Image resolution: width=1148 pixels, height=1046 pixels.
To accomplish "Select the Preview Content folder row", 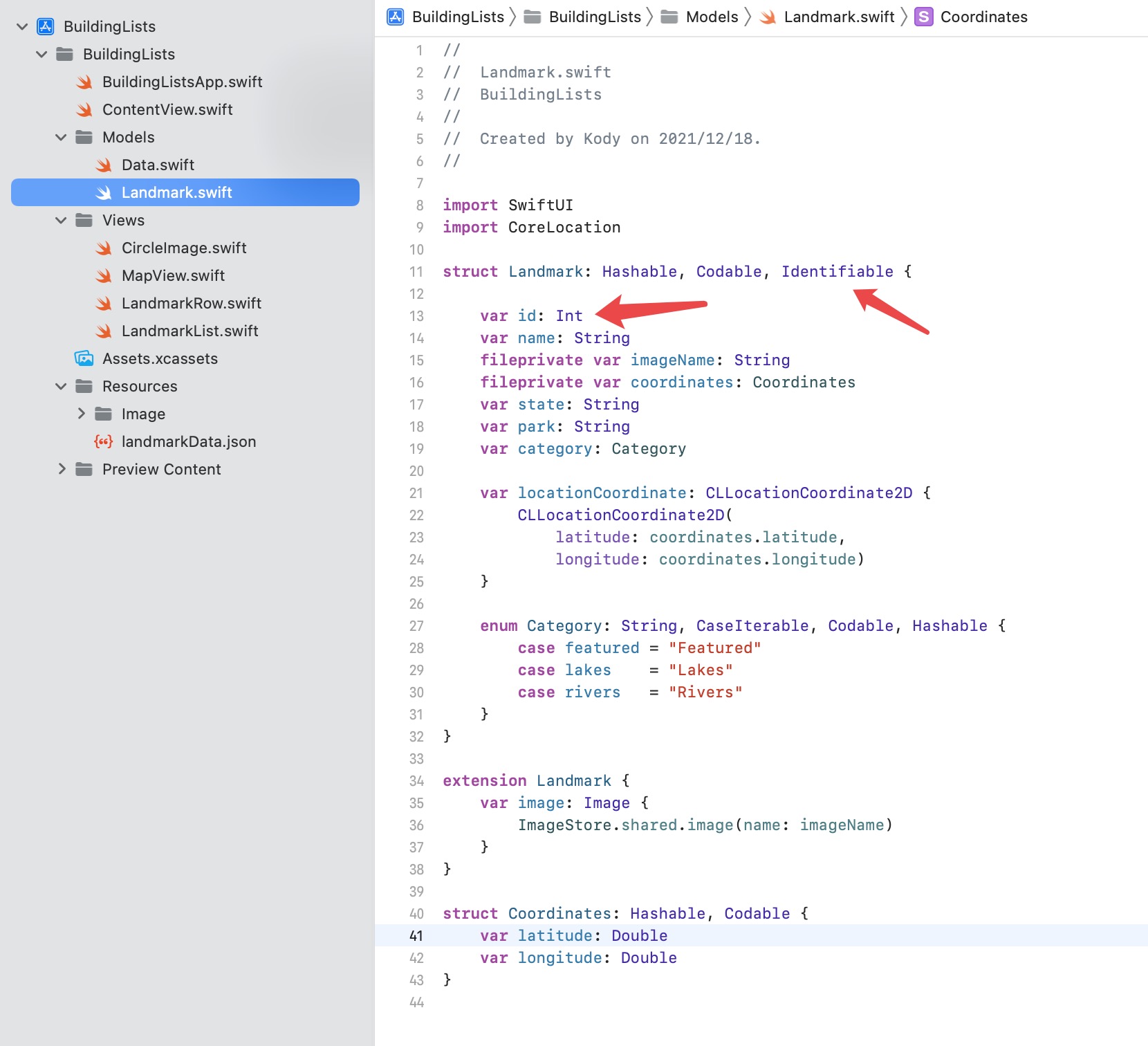I will point(185,469).
